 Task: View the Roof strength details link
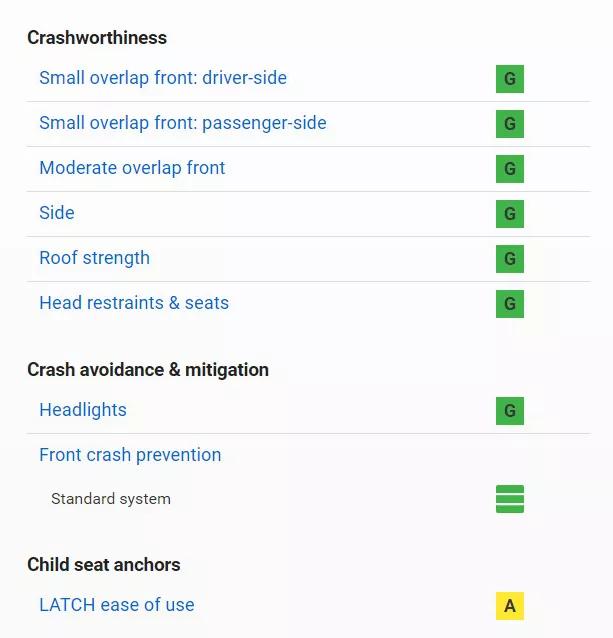point(94,258)
